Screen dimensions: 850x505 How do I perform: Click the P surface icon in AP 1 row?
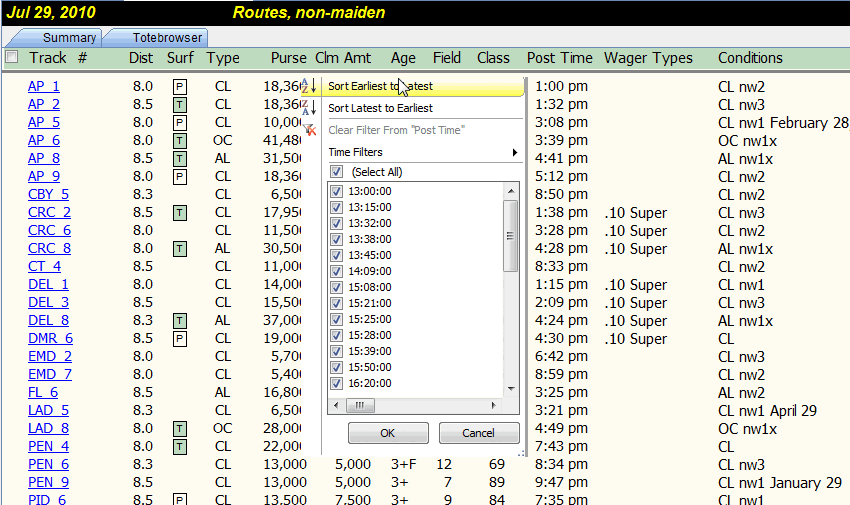click(180, 87)
